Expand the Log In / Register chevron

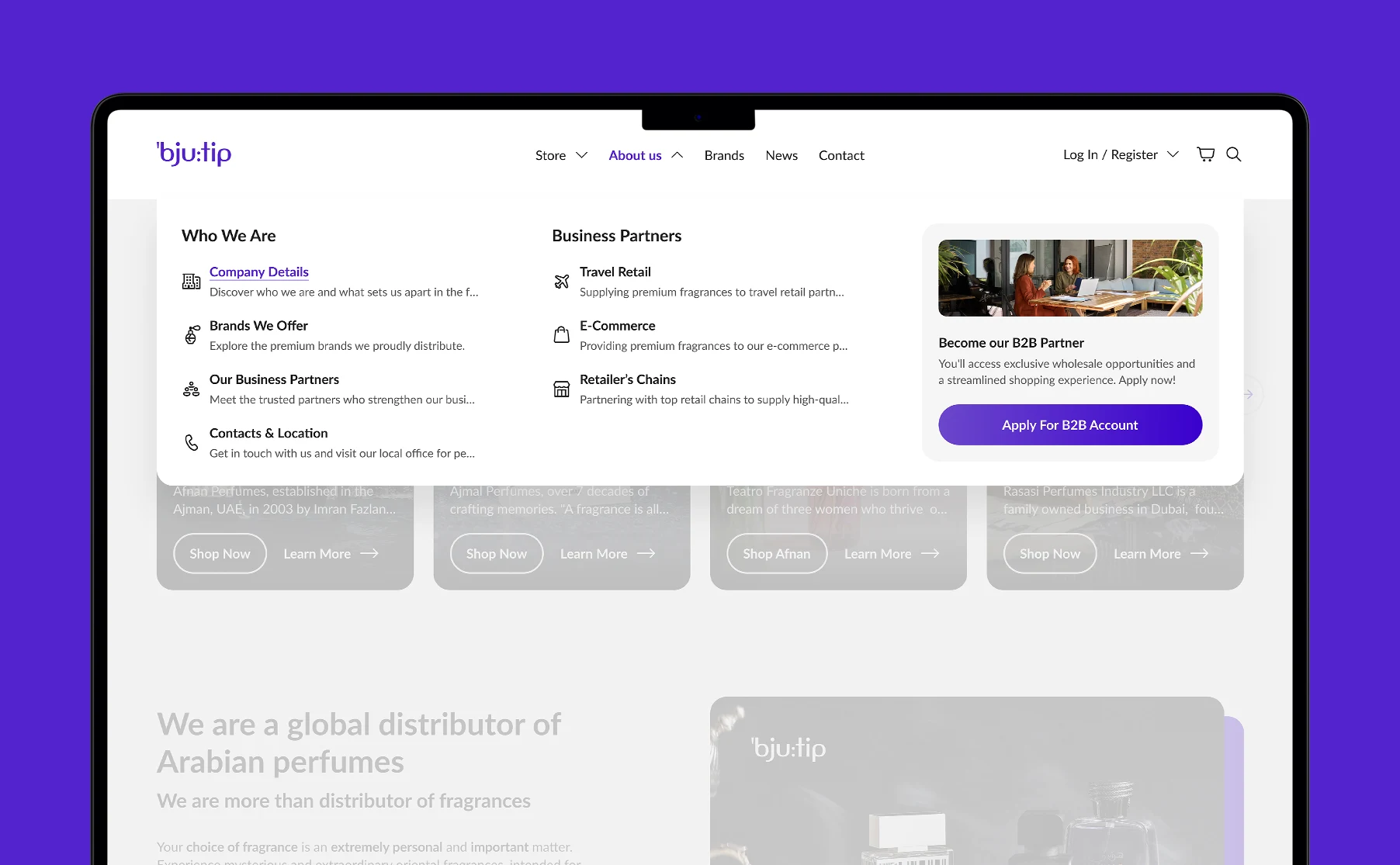pyautogui.click(x=1173, y=154)
